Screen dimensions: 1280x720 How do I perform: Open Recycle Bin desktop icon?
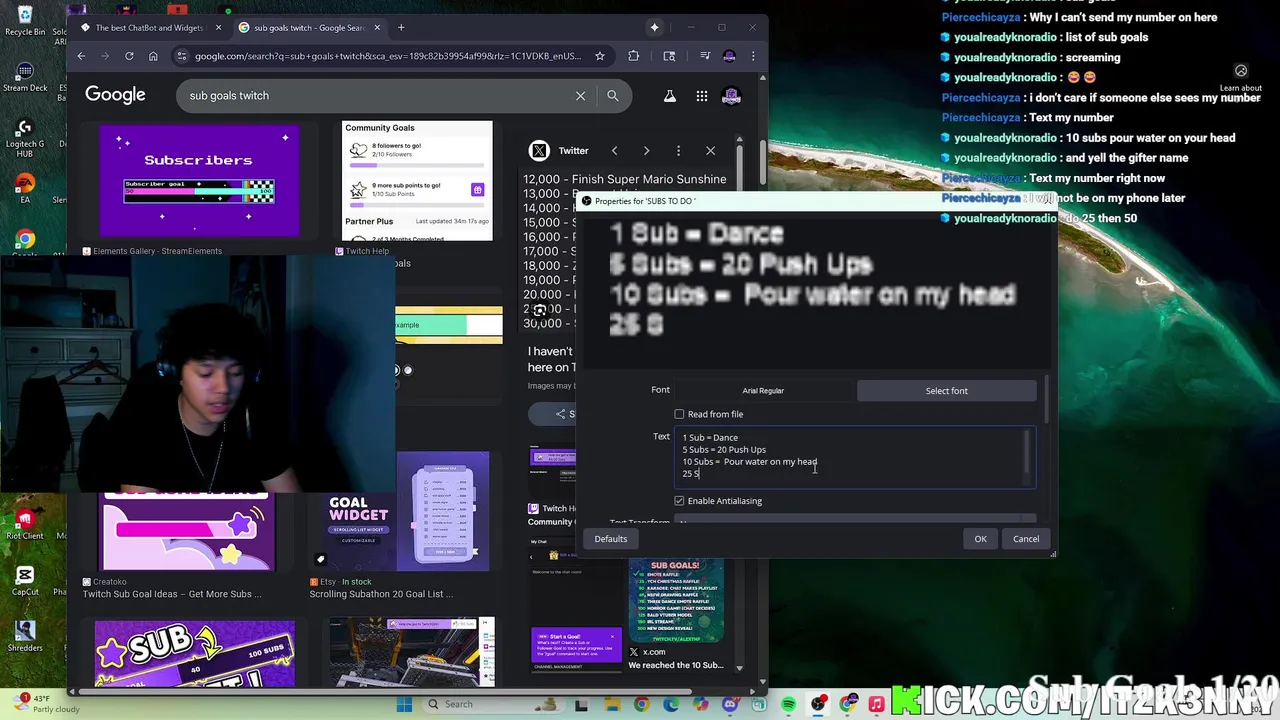point(25,21)
